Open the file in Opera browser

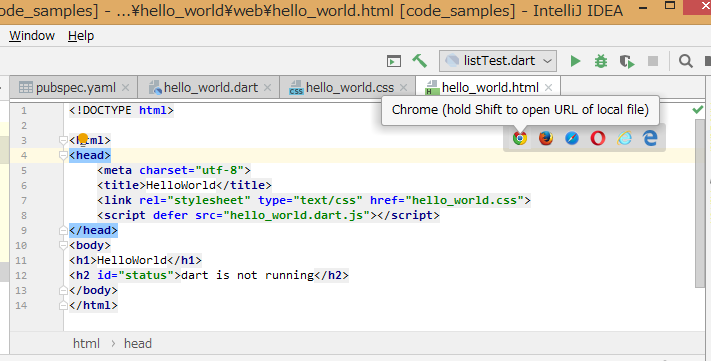point(598,138)
